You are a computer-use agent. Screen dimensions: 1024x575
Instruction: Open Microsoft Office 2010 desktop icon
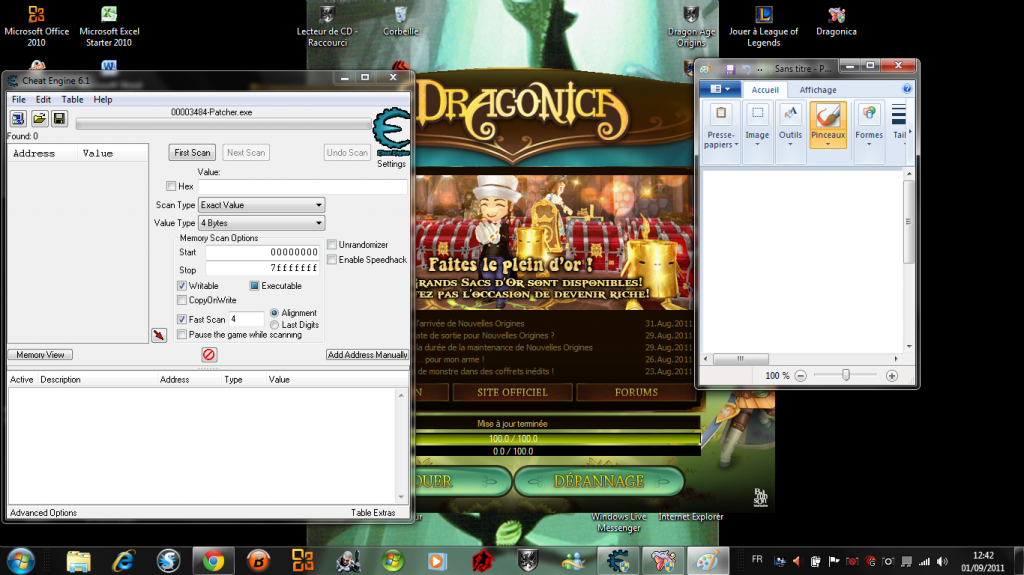[37, 26]
